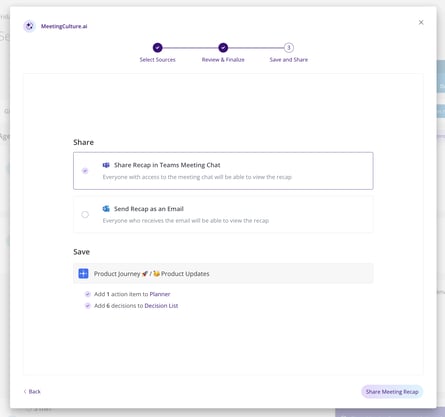The width and height of the screenshot is (445, 417).
Task: Click the blue Product Journey workspace icon
Action: coord(83,273)
